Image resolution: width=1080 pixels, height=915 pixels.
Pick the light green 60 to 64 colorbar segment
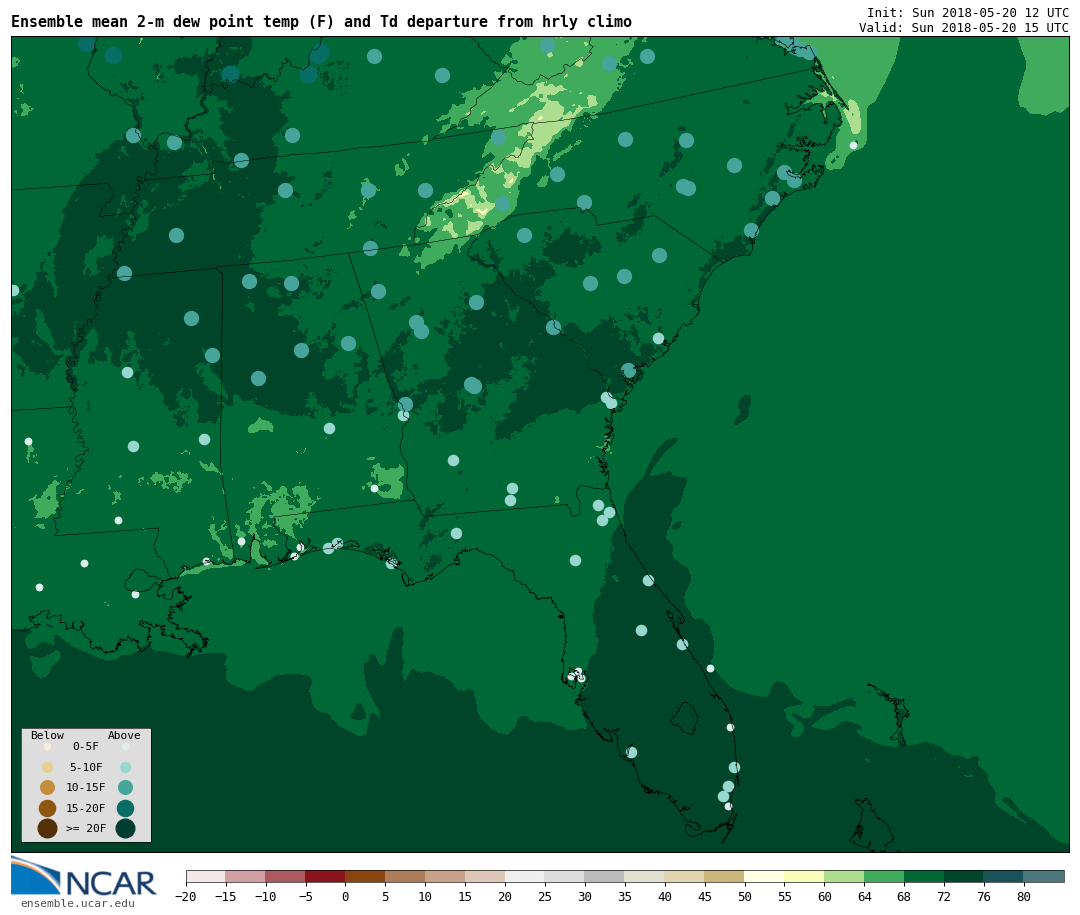844,876
